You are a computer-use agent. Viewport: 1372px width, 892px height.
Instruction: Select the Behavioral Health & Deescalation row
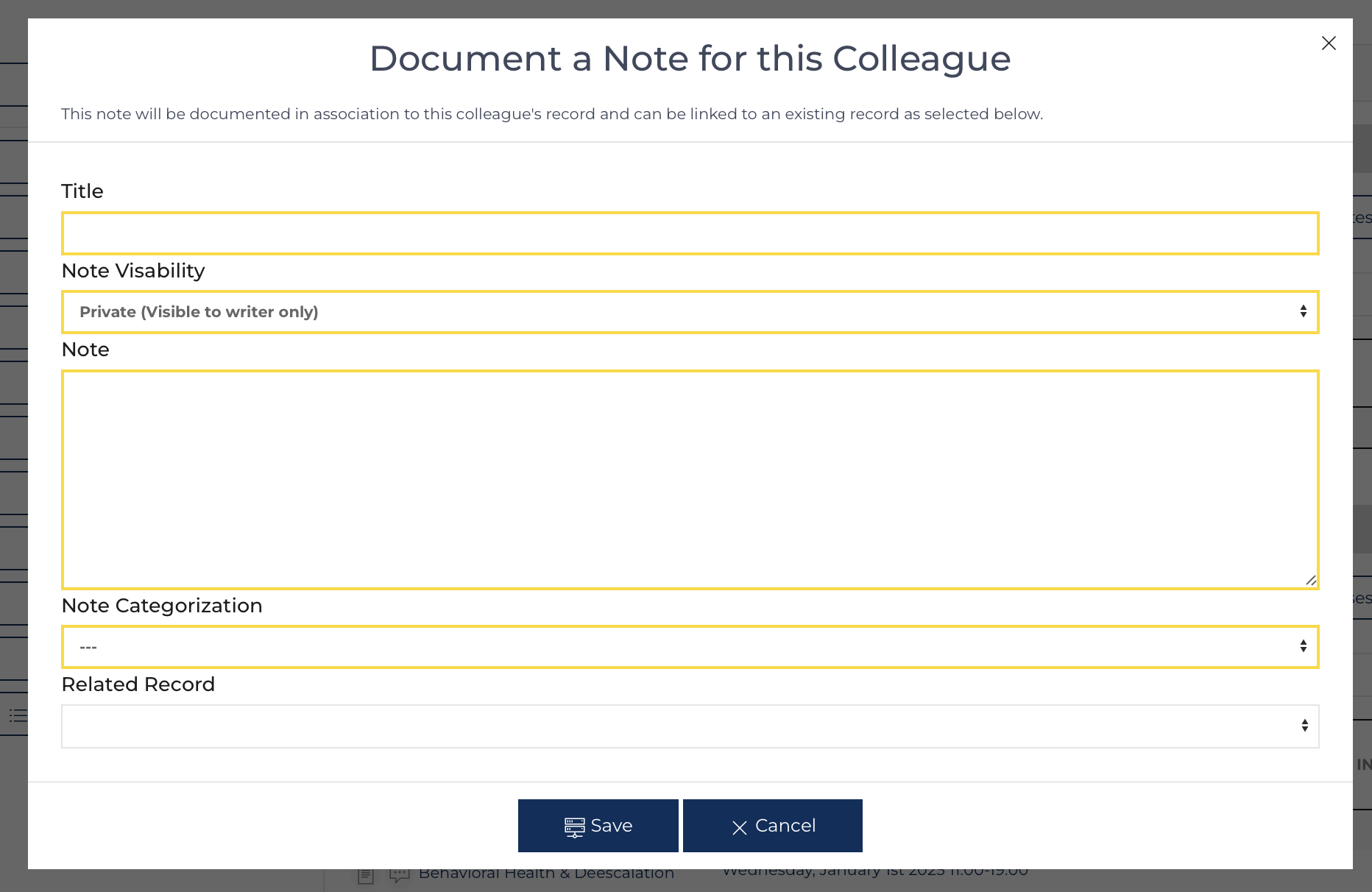point(546,873)
